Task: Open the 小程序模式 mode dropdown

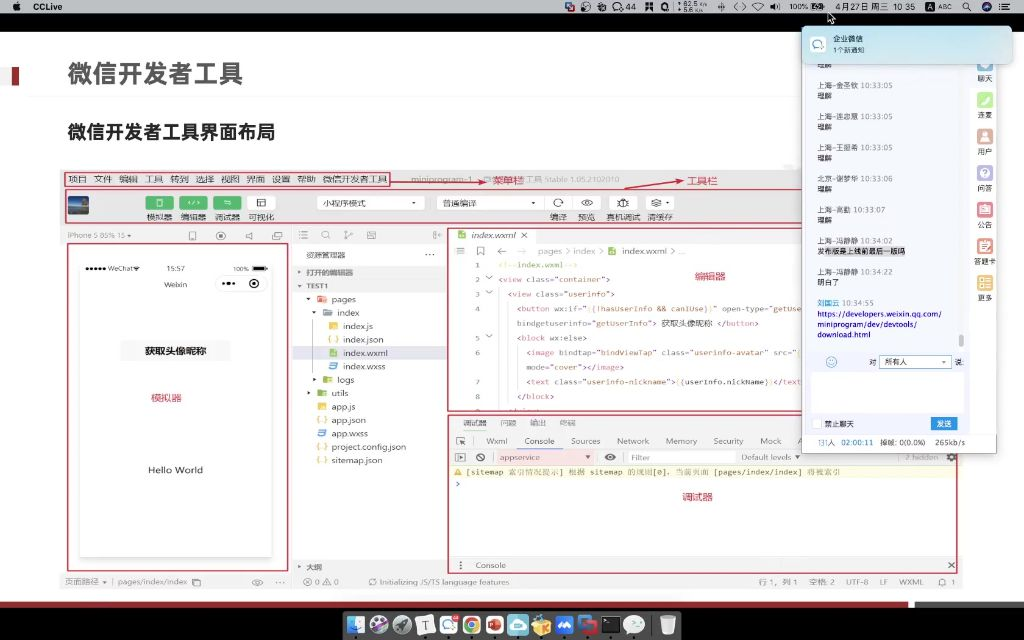Action: point(370,203)
